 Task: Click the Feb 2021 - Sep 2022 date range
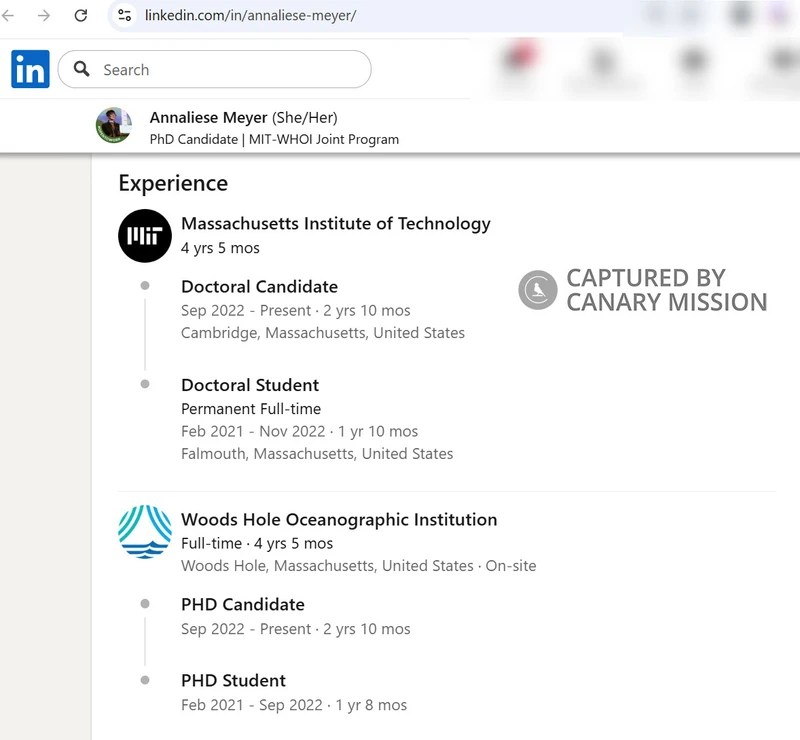pyautogui.click(x=252, y=705)
